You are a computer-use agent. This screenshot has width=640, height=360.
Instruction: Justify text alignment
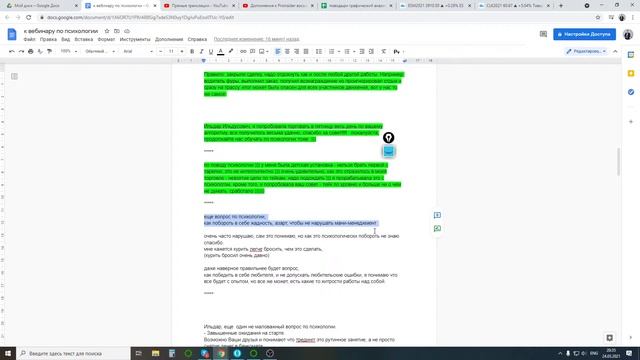click(x=306, y=51)
